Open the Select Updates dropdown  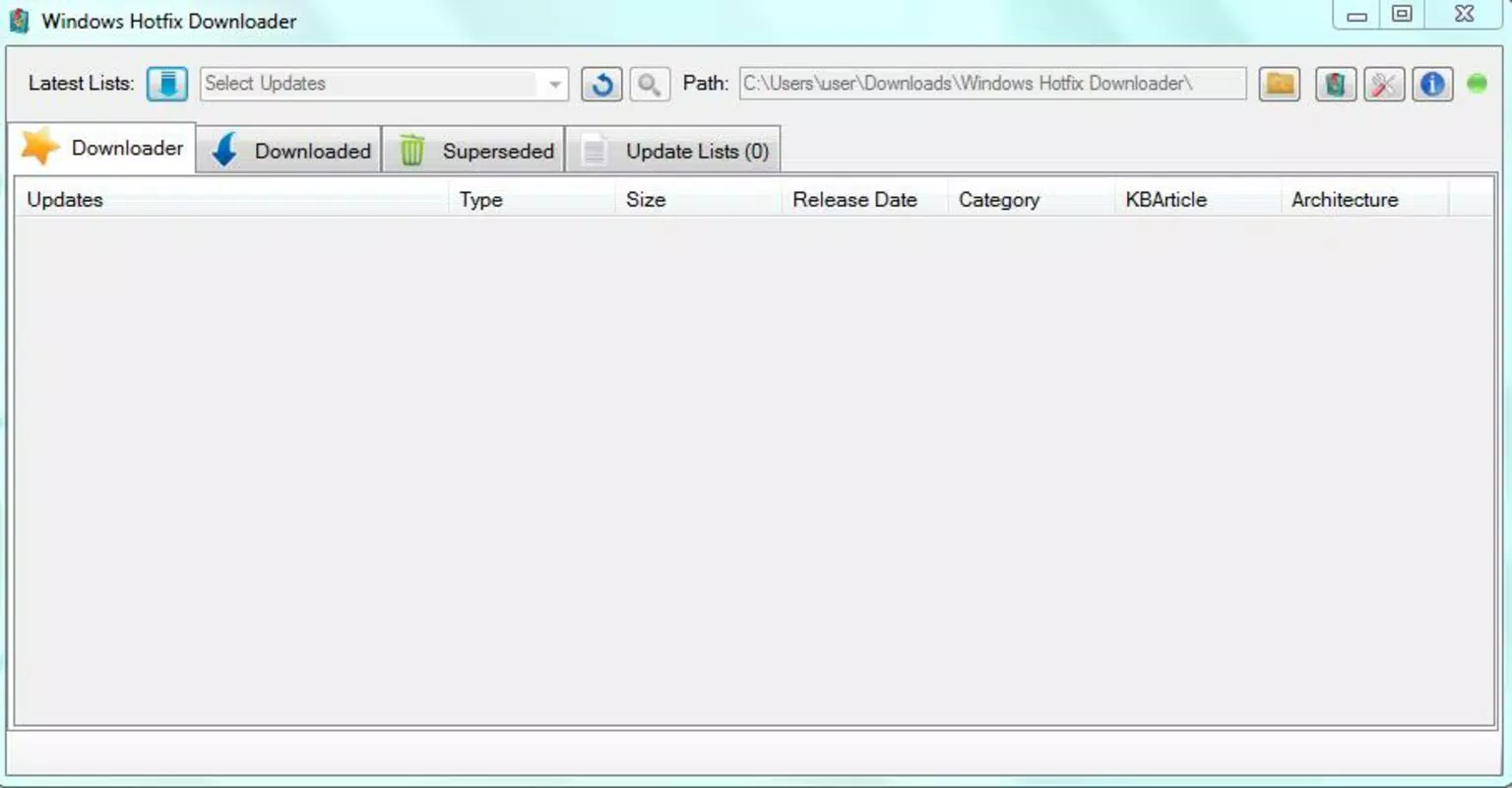[x=384, y=84]
